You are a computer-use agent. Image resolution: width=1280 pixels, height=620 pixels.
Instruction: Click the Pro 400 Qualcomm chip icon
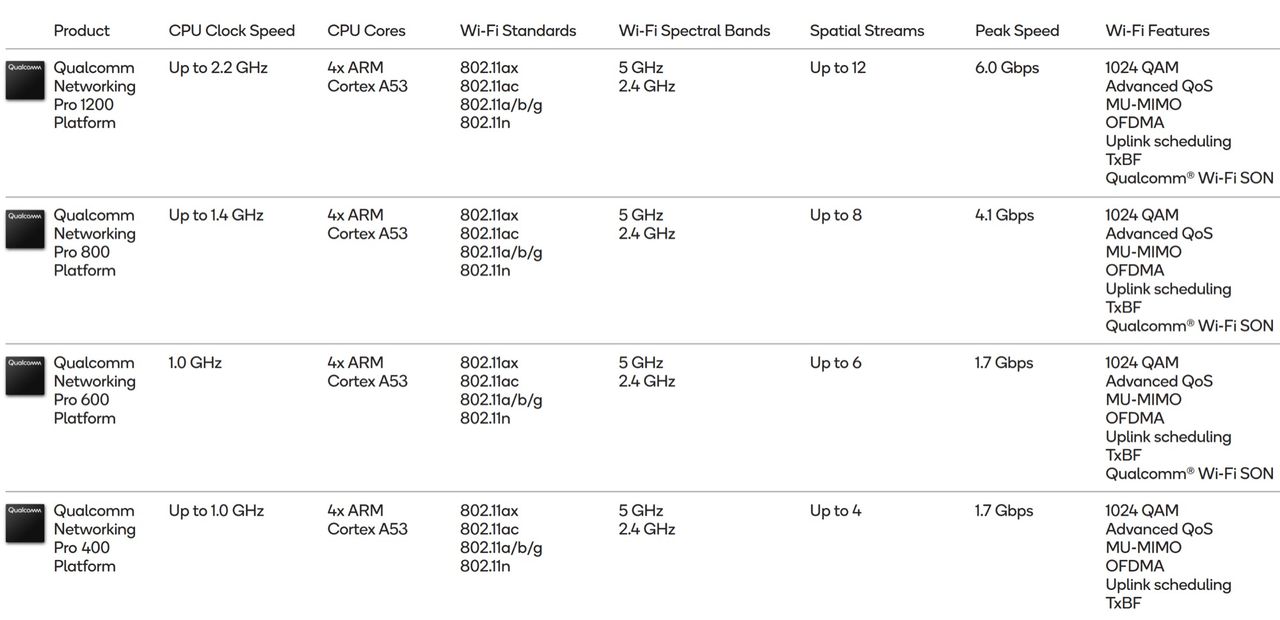(25, 524)
